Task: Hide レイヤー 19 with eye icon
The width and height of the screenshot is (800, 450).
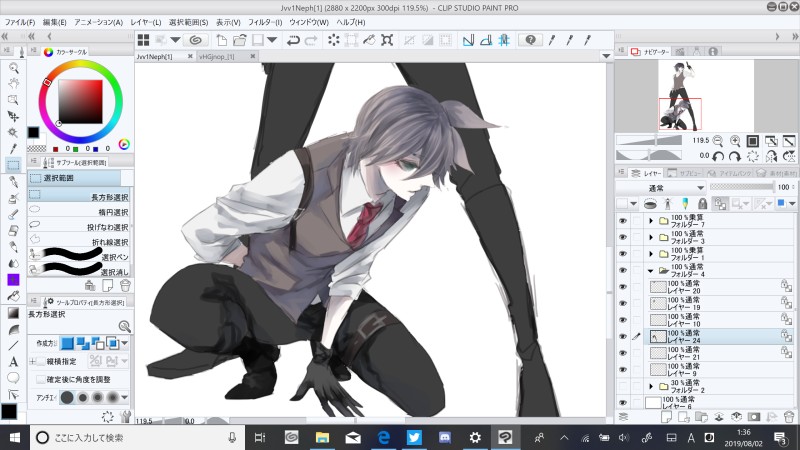Action: [x=622, y=303]
